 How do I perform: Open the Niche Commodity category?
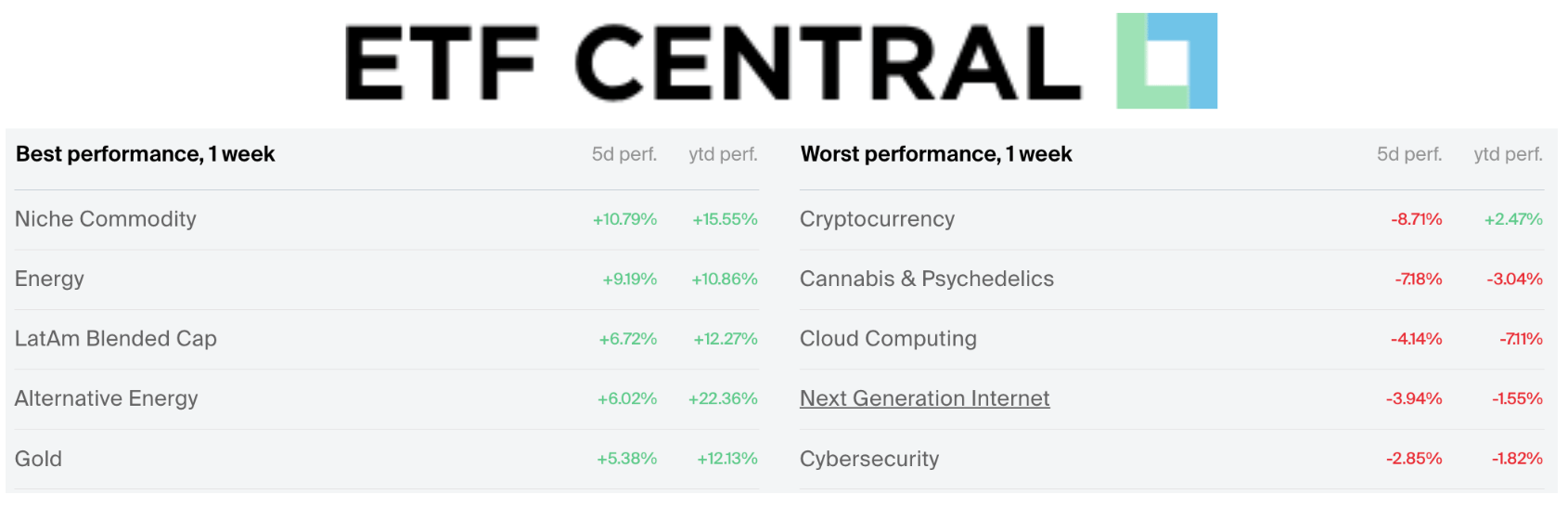tap(106, 219)
